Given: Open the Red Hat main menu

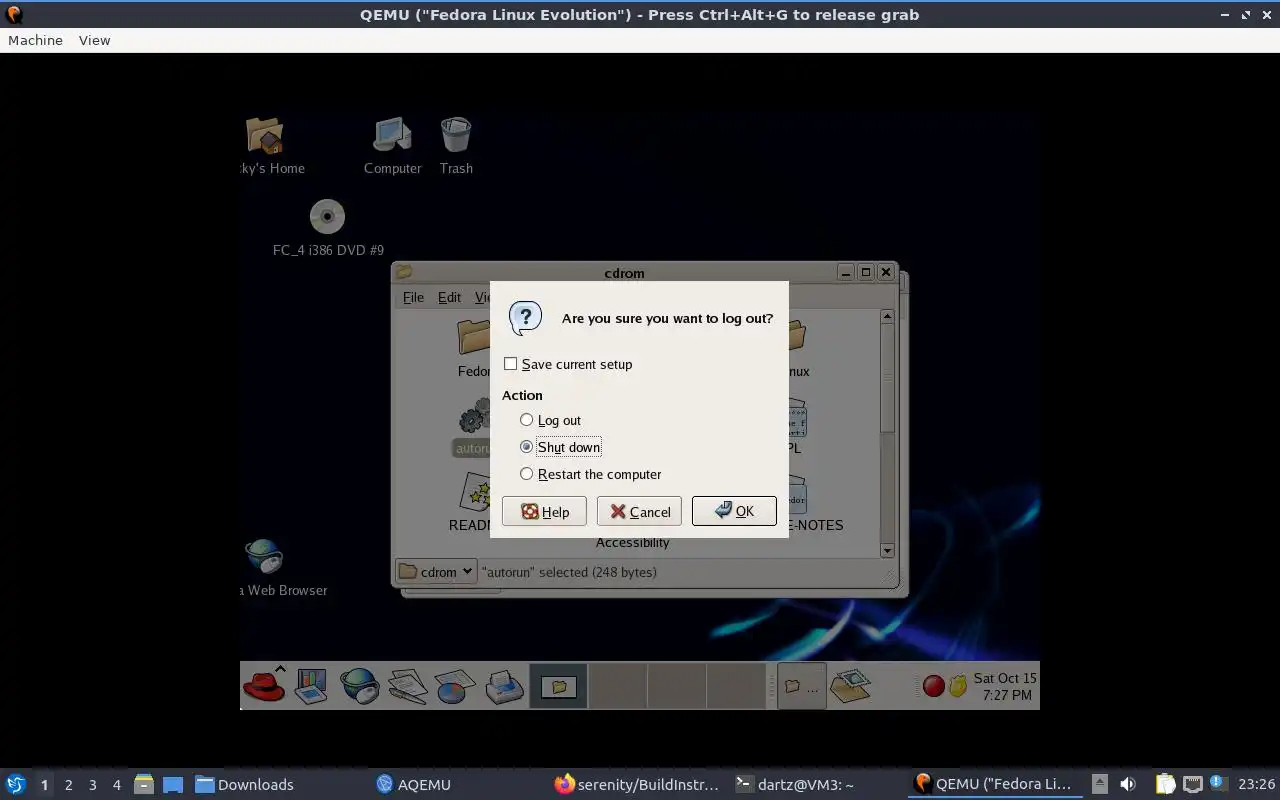Looking at the screenshot, I should click(264, 686).
